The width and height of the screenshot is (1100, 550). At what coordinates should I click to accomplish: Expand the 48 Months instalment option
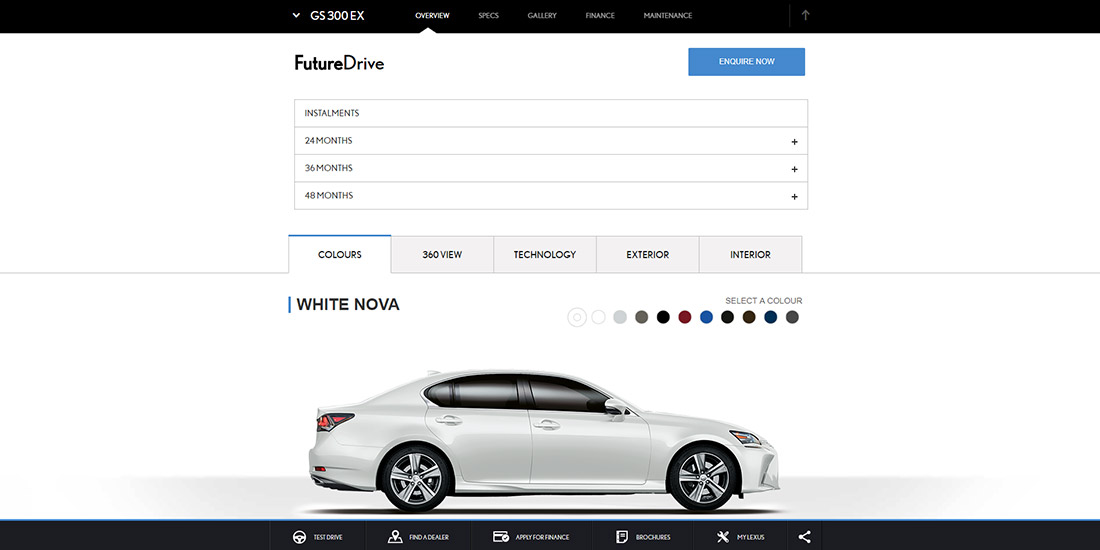point(551,196)
